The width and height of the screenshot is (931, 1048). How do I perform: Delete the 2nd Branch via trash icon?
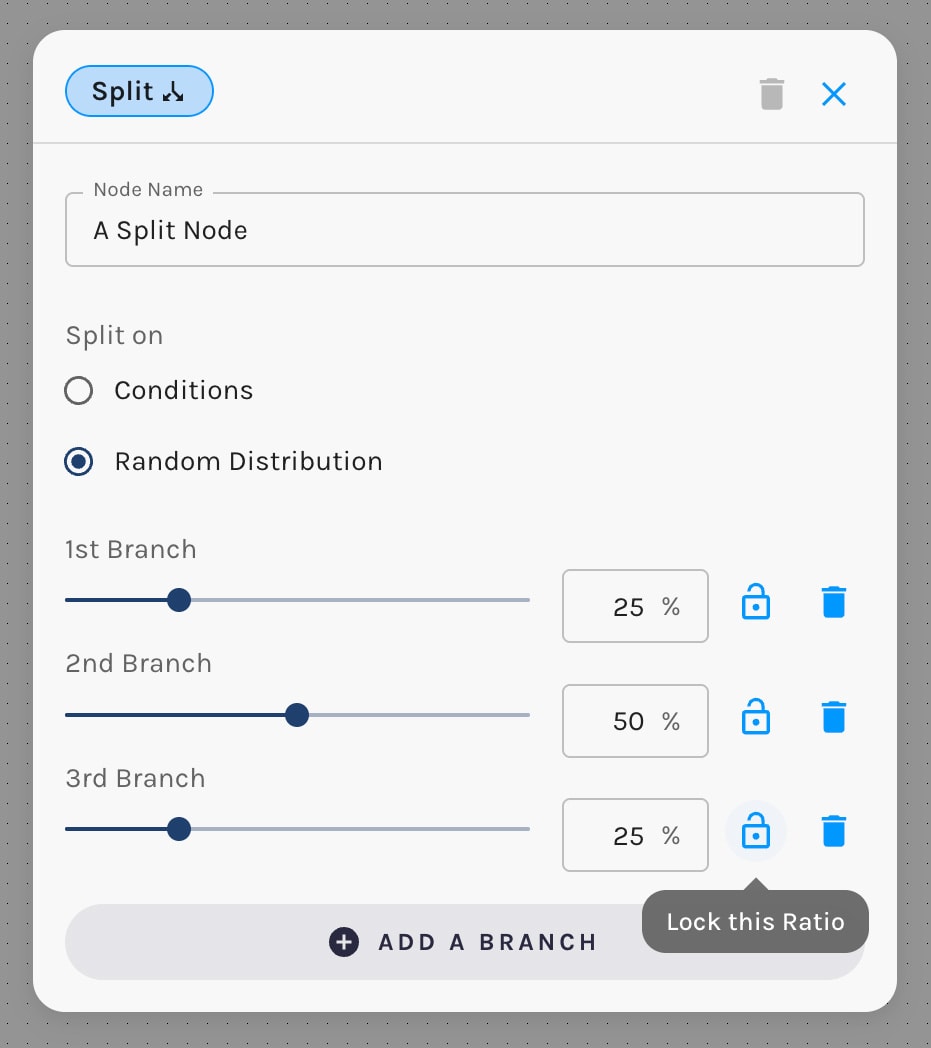[834, 716]
